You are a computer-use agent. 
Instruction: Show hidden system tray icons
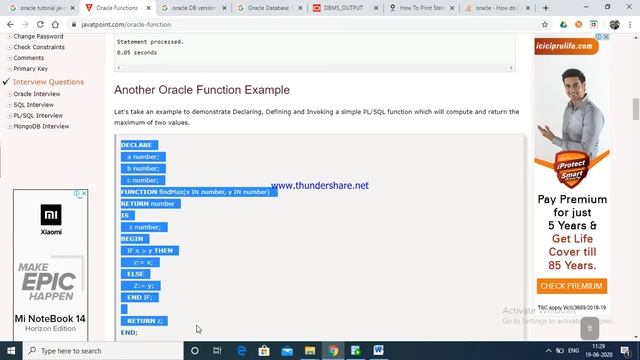pos(548,351)
